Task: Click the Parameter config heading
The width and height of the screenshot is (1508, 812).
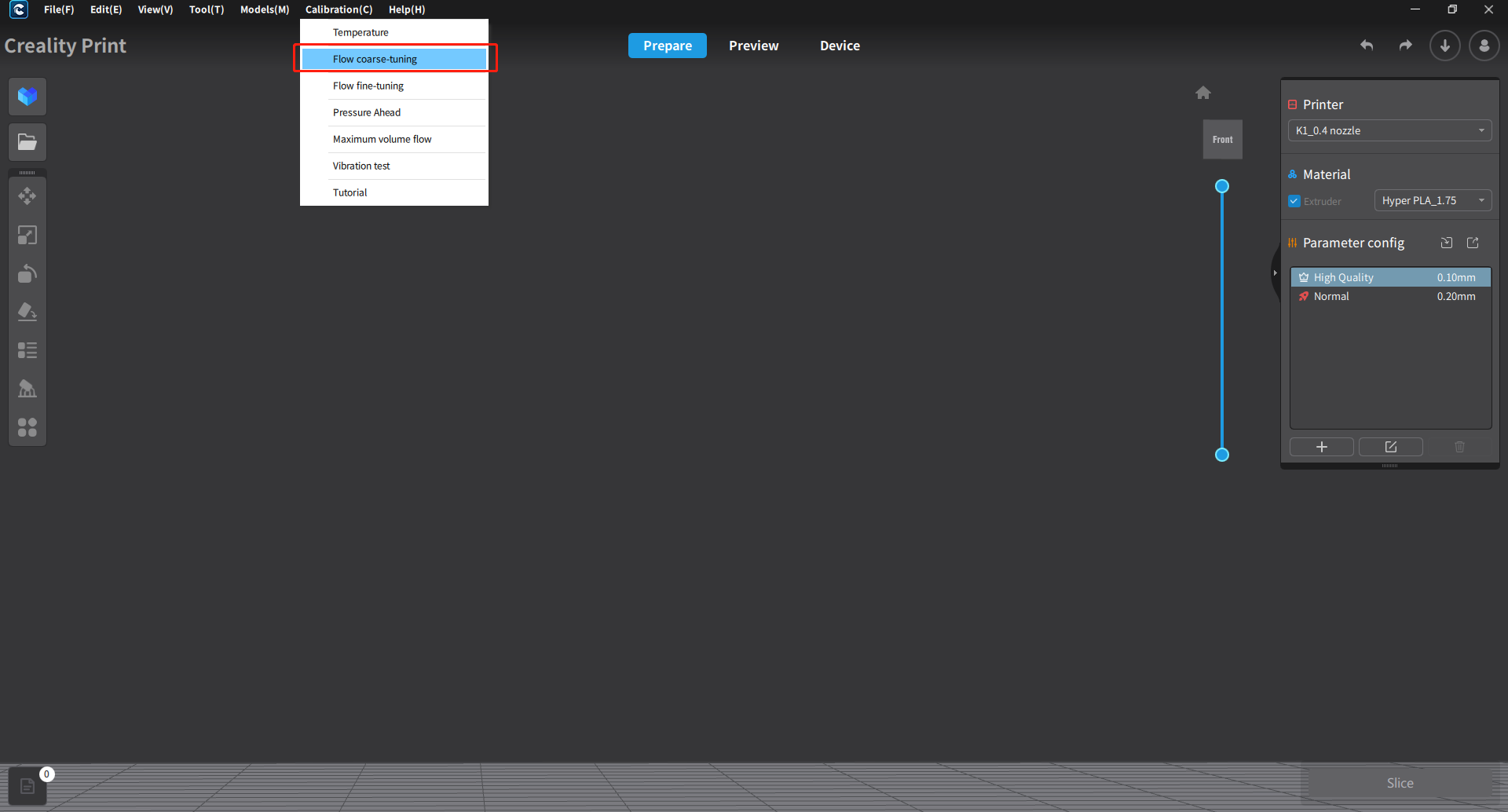Action: pos(1353,243)
